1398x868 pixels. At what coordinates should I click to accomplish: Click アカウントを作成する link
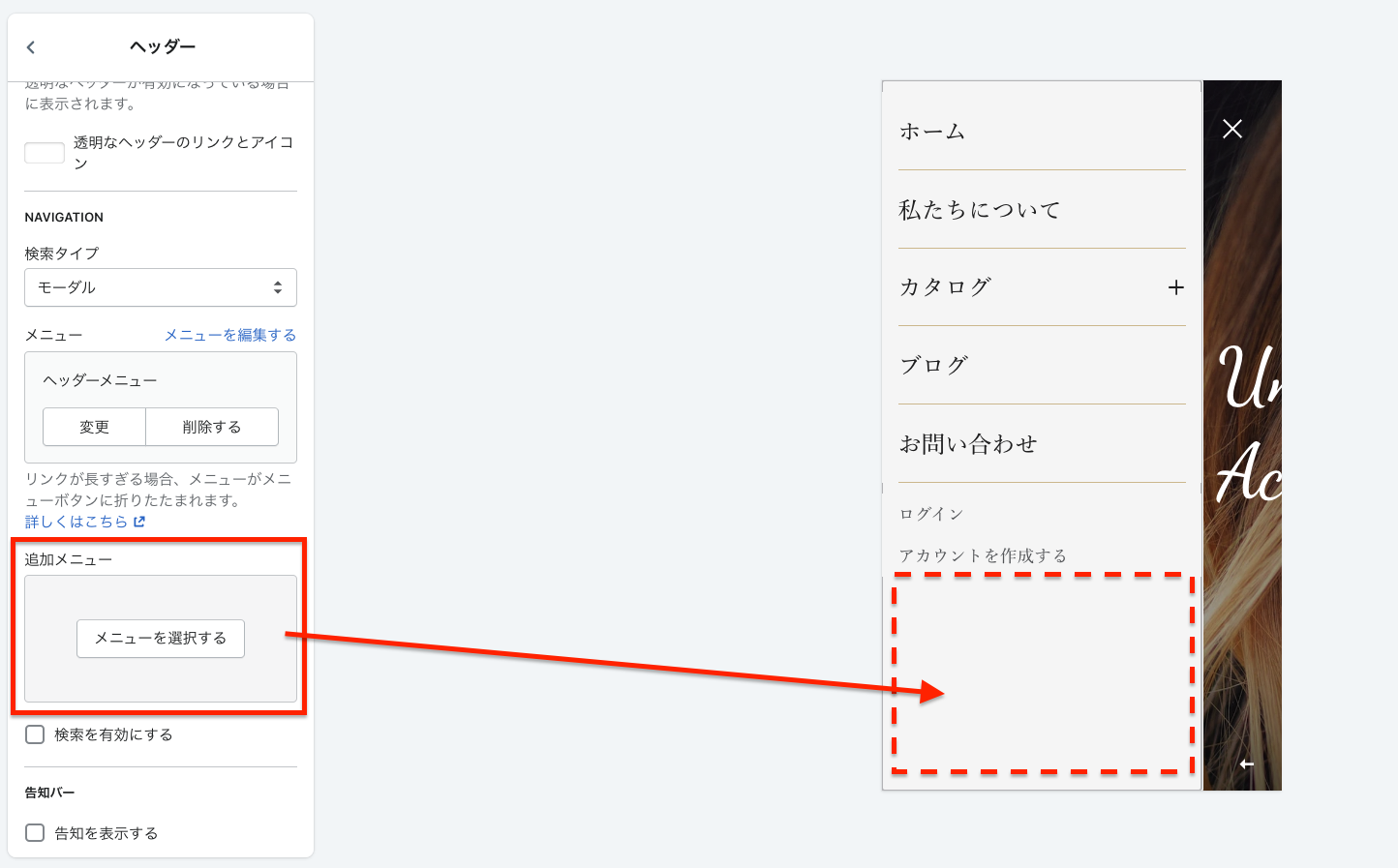tap(983, 555)
